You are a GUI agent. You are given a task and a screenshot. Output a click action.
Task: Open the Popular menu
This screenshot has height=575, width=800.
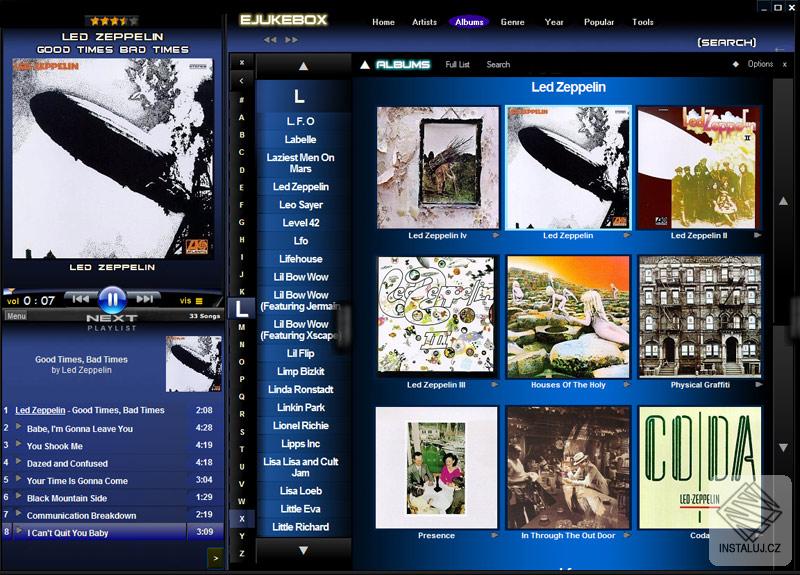[x=599, y=22]
